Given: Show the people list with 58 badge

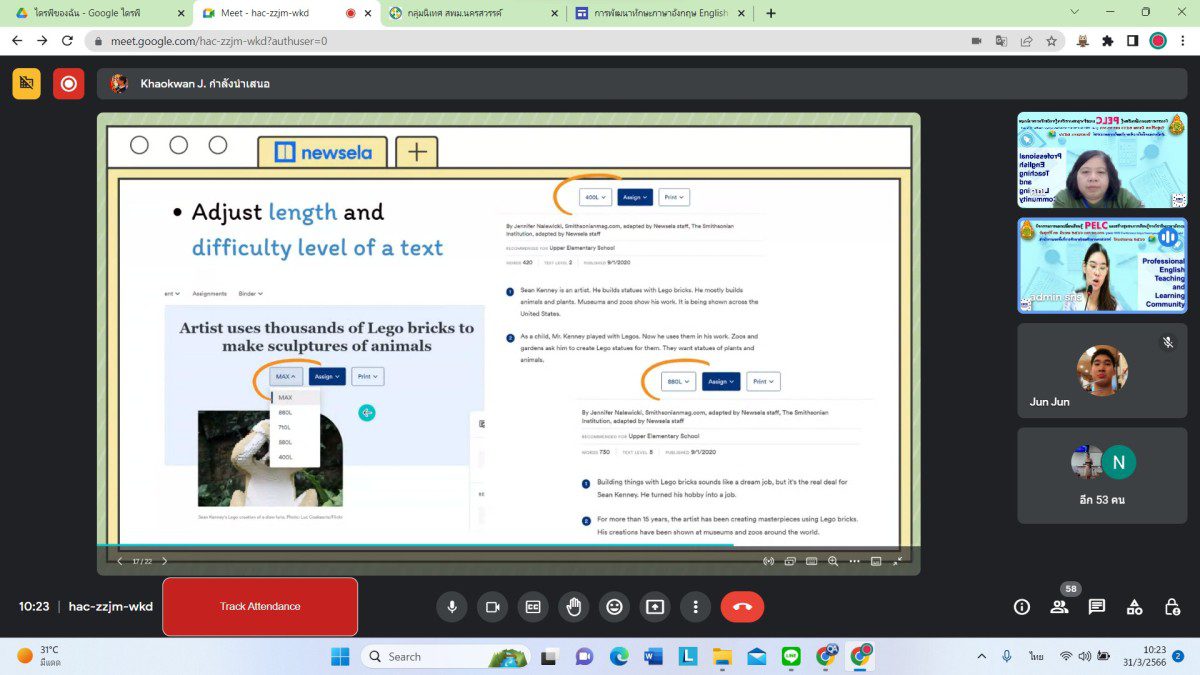Looking at the screenshot, I should point(1059,606).
